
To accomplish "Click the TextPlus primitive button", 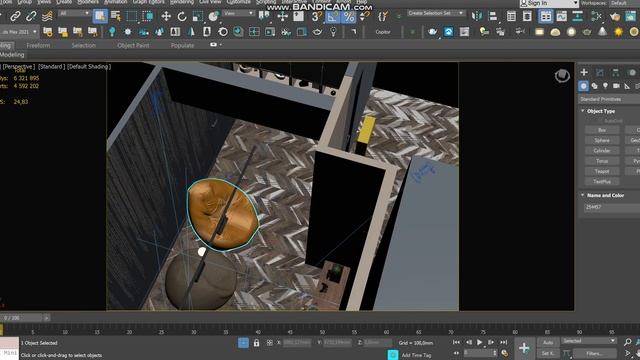I will point(602,182).
